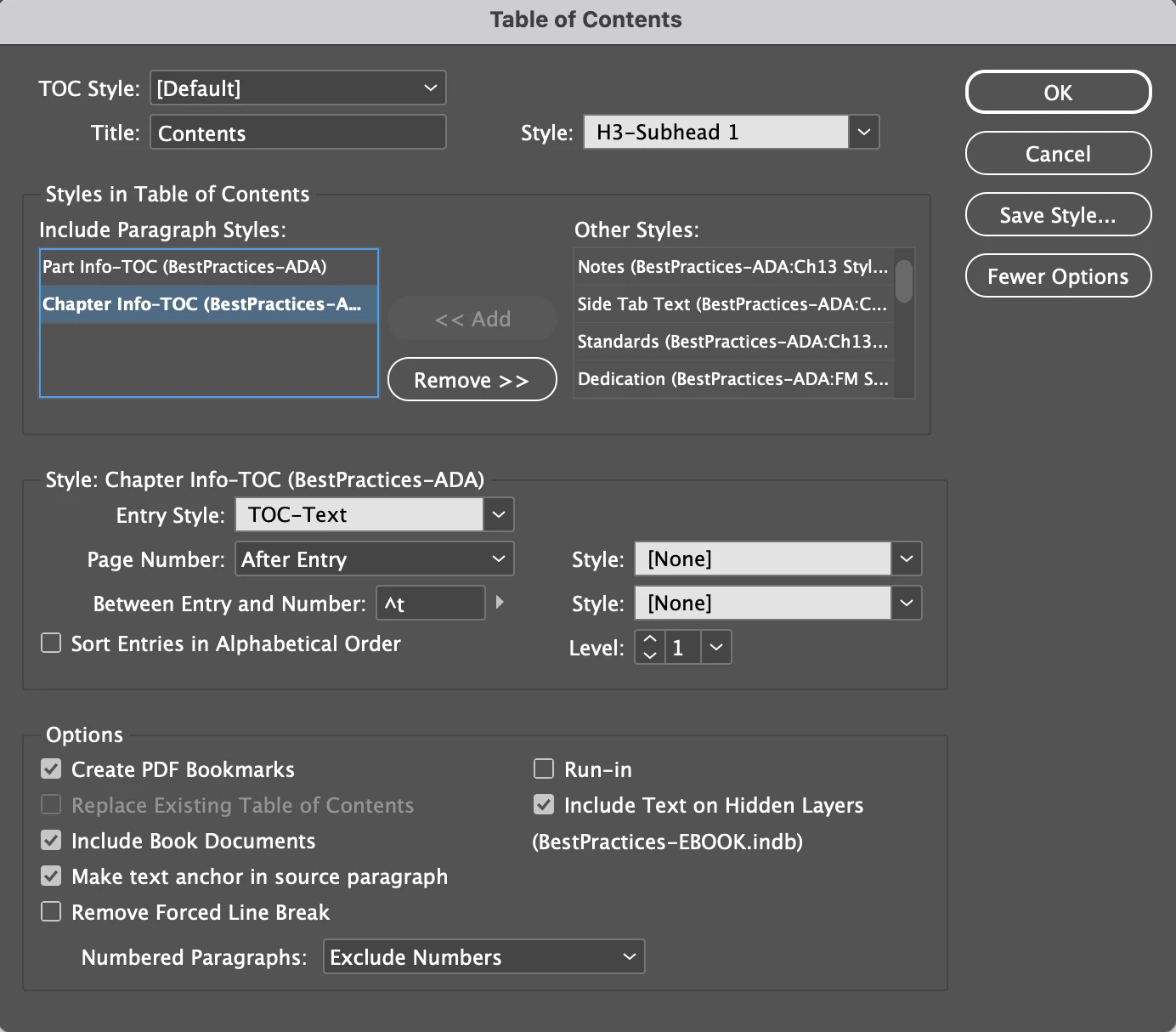Open Numbered Paragraphs dropdown
This screenshot has height=1032, width=1176.
(x=484, y=956)
